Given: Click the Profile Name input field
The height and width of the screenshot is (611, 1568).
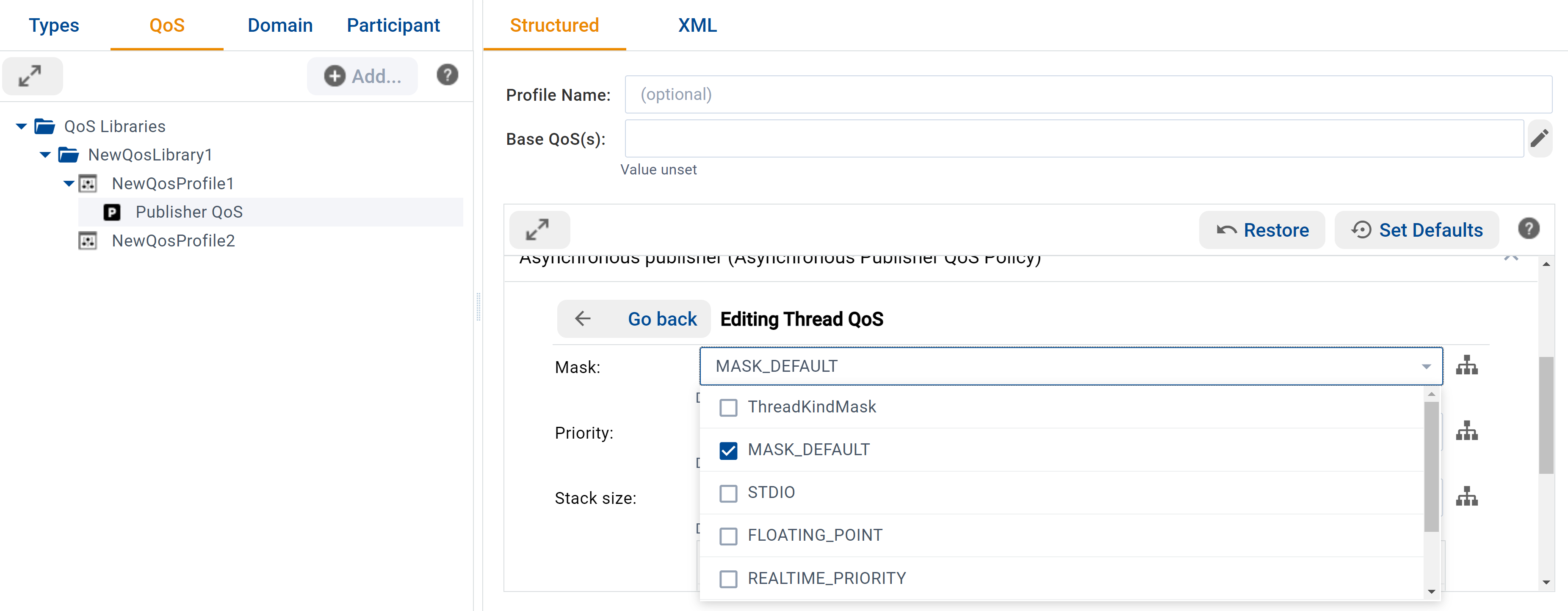Looking at the screenshot, I should [1088, 94].
